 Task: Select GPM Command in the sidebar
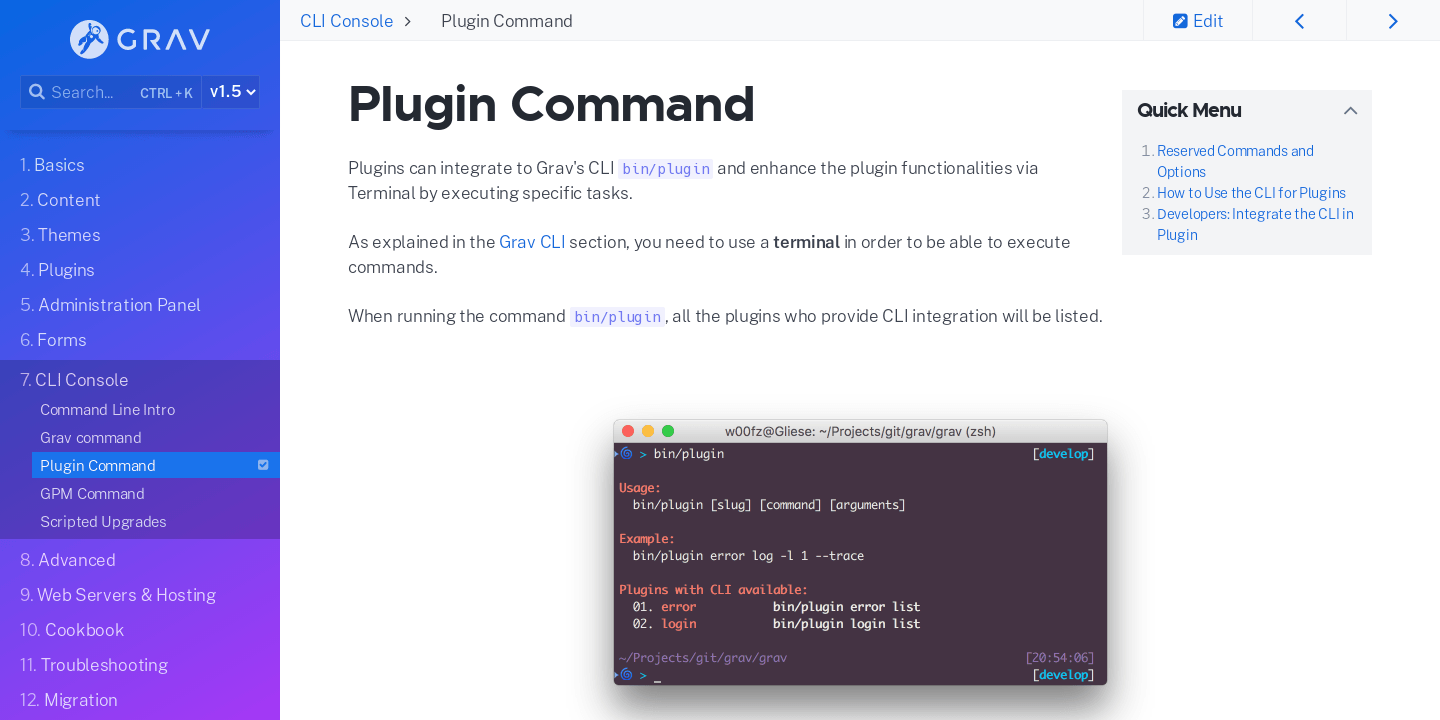click(x=92, y=493)
